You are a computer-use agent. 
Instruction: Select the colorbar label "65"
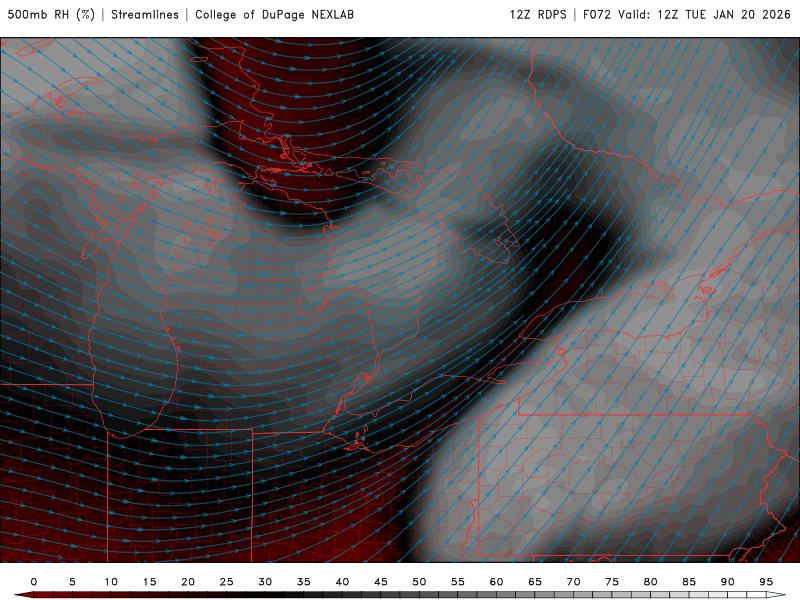click(x=535, y=582)
